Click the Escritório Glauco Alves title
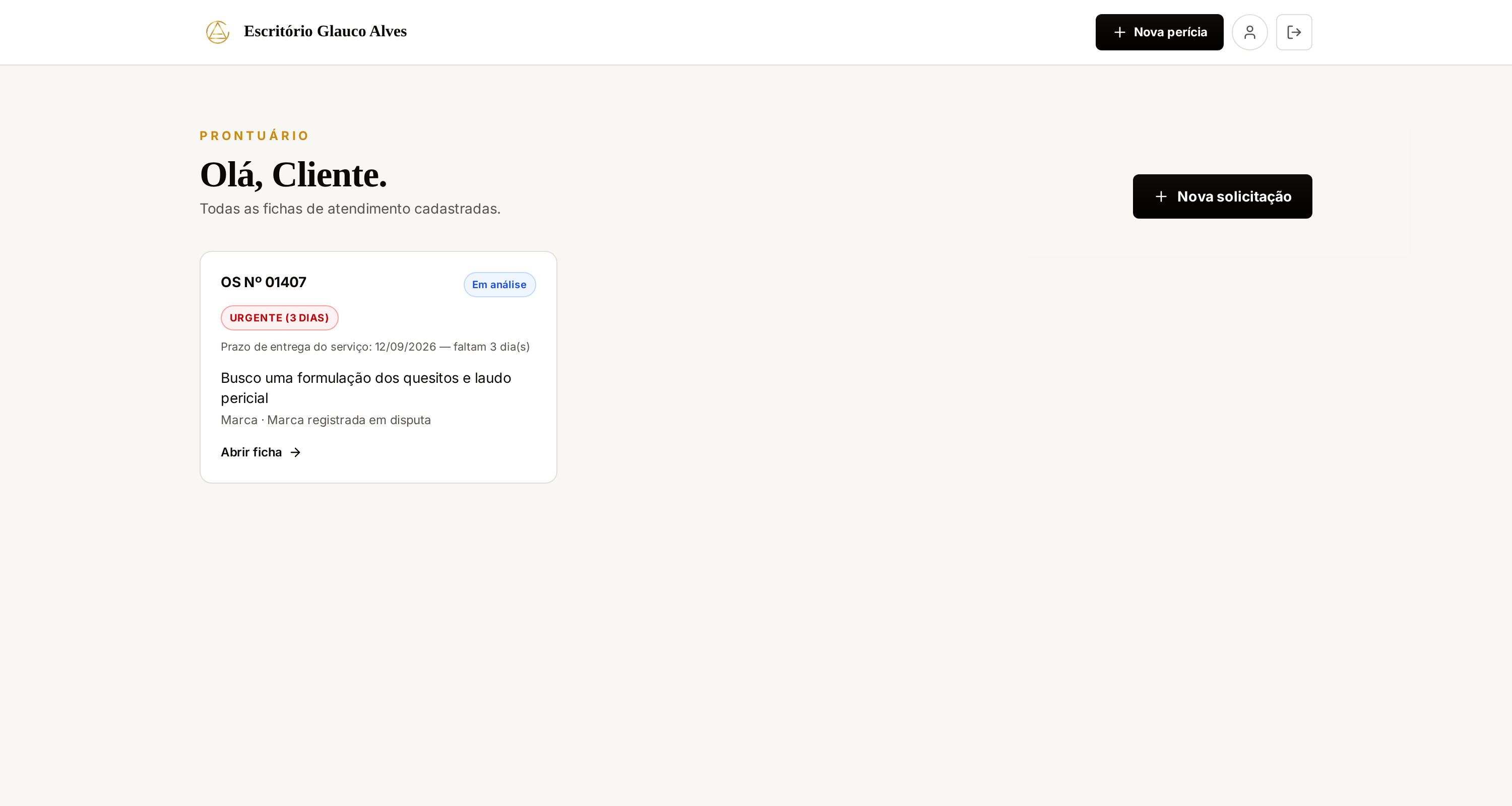The image size is (1512, 806). click(x=325, y=31)
